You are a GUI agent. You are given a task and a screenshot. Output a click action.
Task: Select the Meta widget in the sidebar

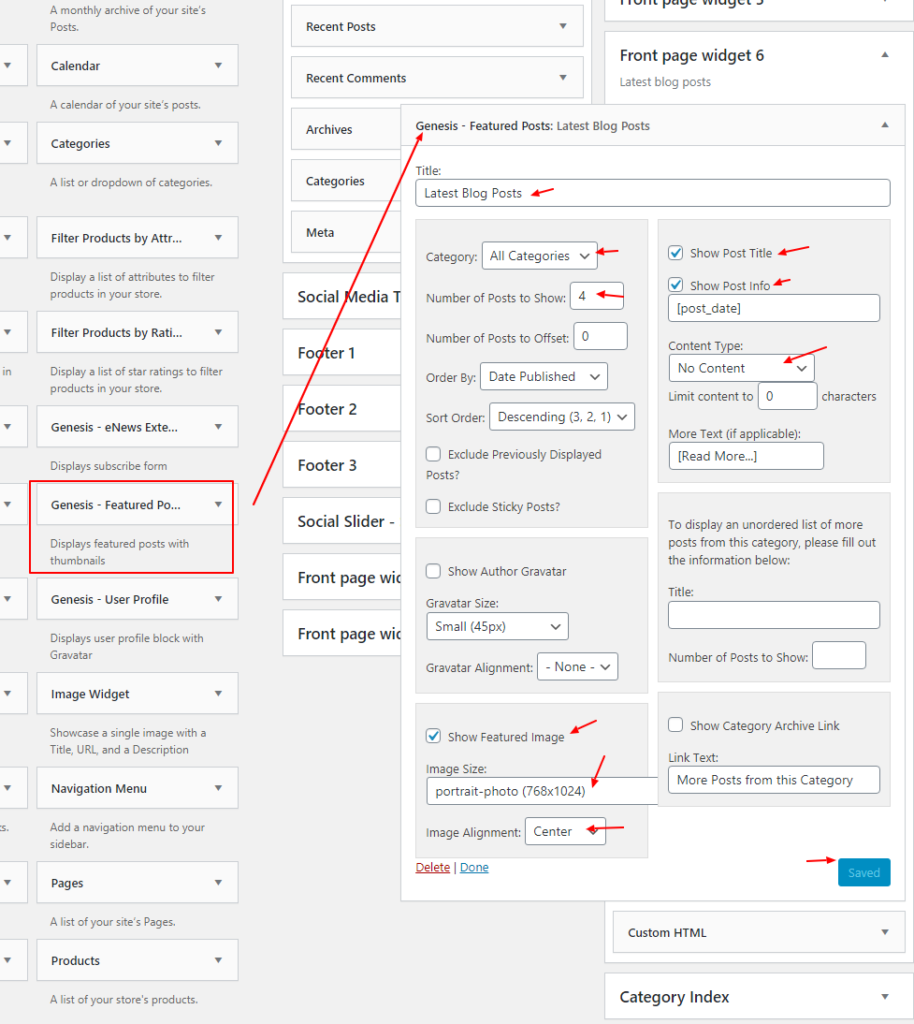point(346,232)
